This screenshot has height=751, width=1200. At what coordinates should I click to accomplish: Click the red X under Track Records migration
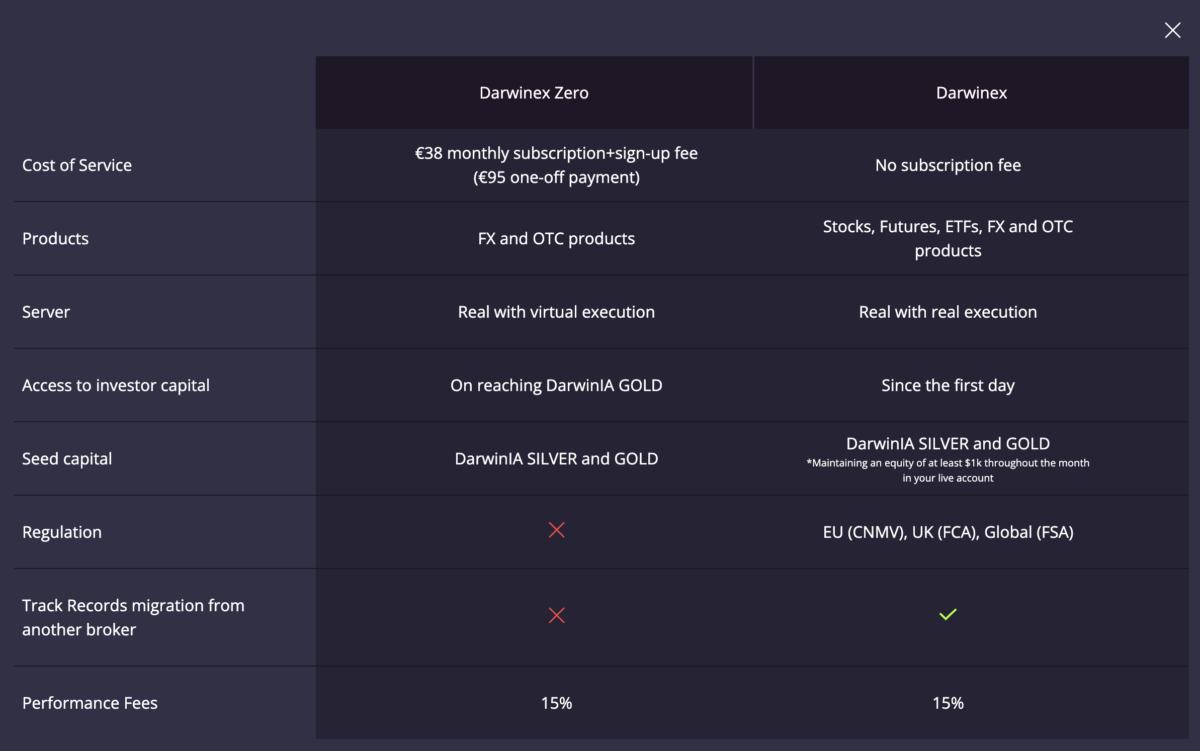556,616
